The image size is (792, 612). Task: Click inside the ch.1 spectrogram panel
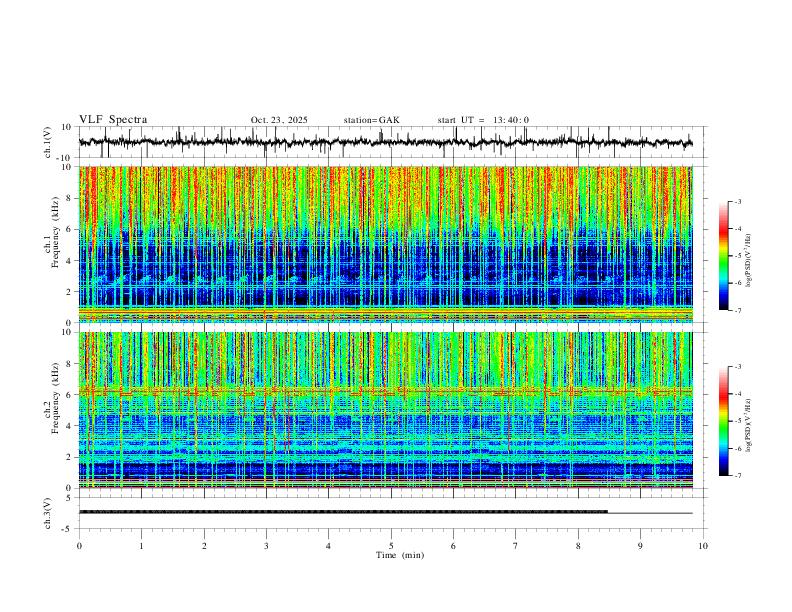pos(385,244)
